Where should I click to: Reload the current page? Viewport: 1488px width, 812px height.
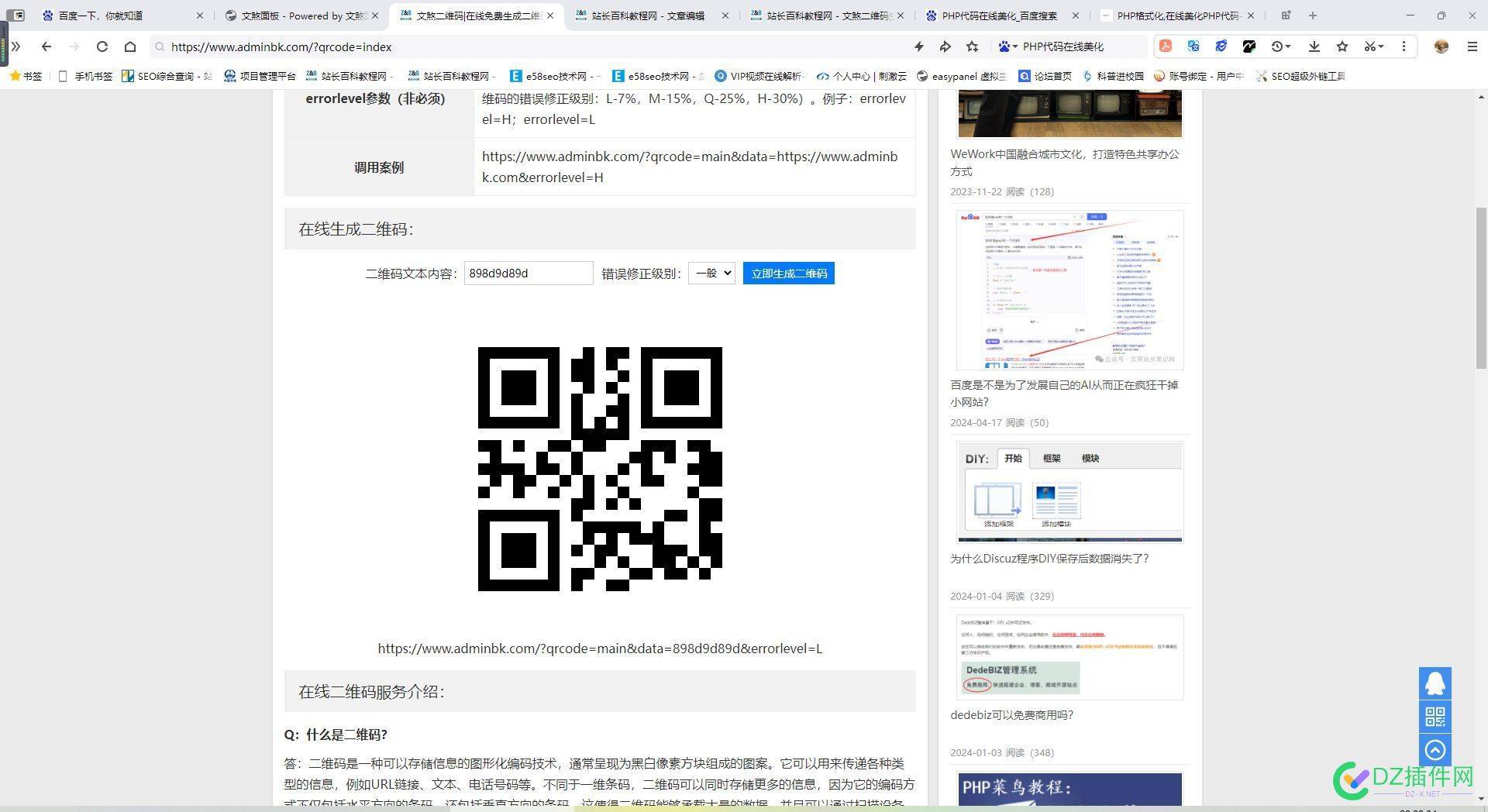pyautogui.click(x=102, y=46)
